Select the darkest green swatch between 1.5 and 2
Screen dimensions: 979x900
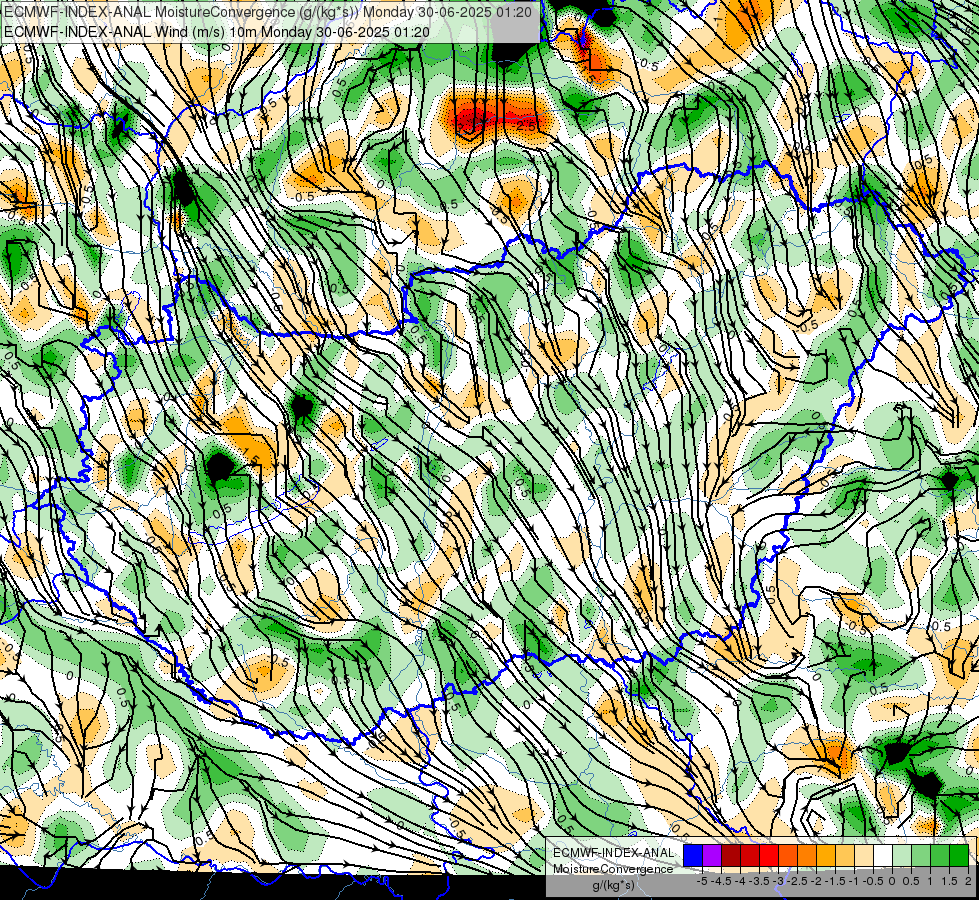point(959,855)
